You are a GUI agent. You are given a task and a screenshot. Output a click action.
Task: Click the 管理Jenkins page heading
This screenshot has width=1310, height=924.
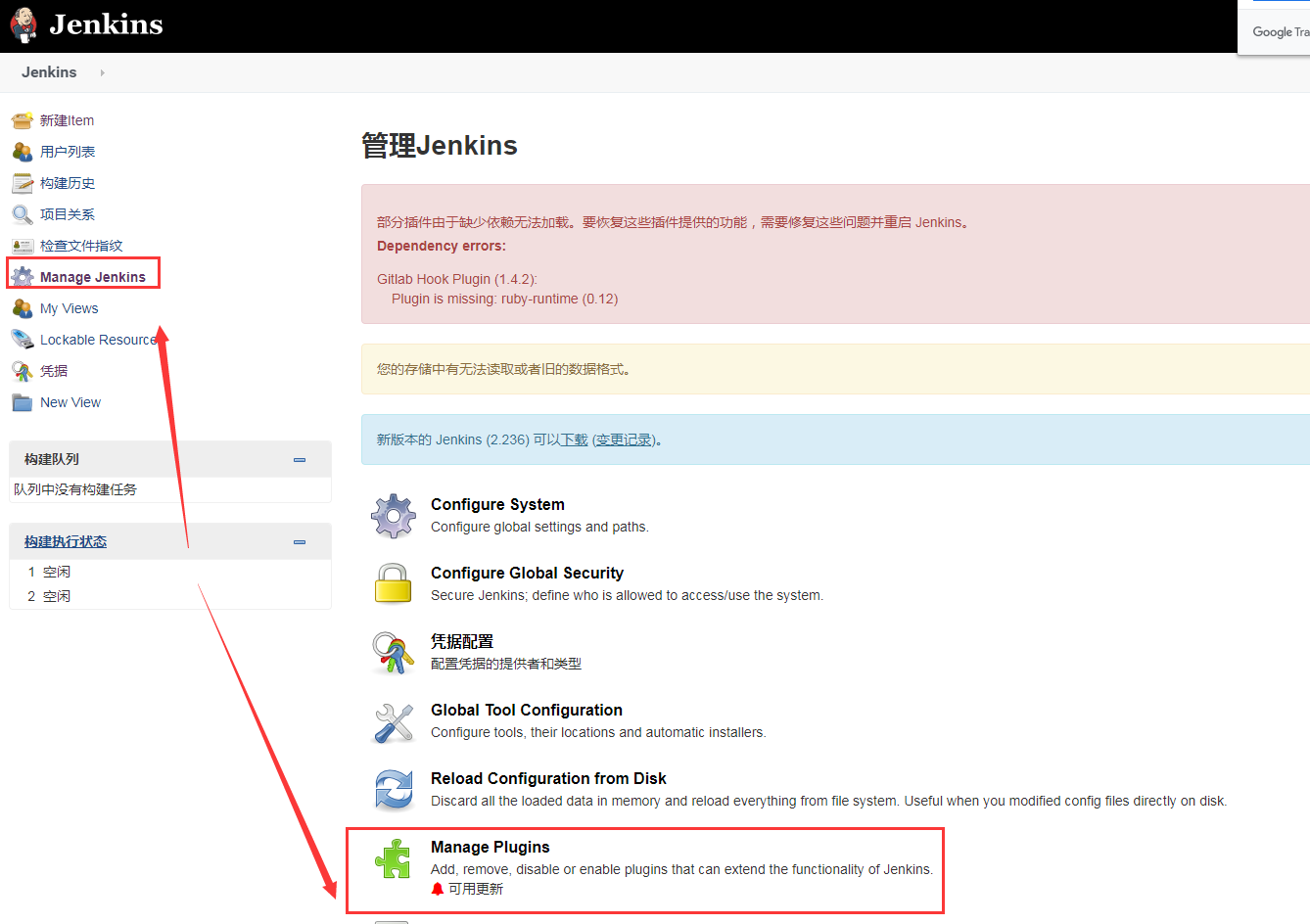(x=440, y=145)
